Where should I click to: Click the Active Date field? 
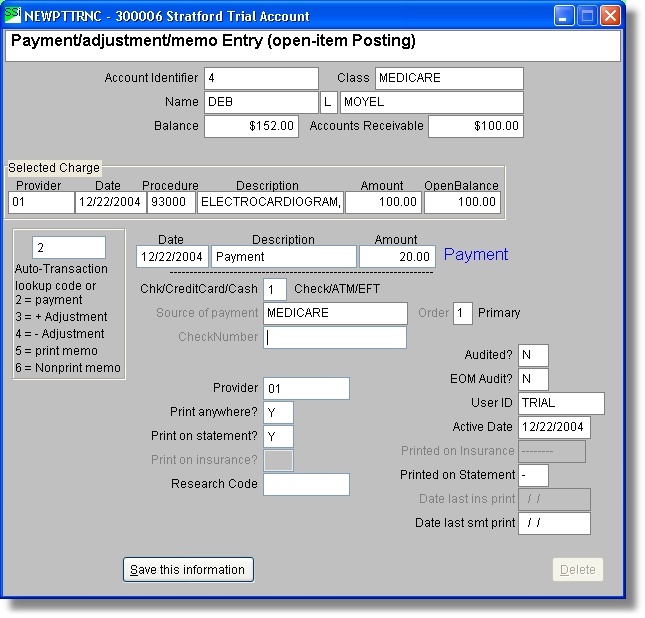coord(555,427)
